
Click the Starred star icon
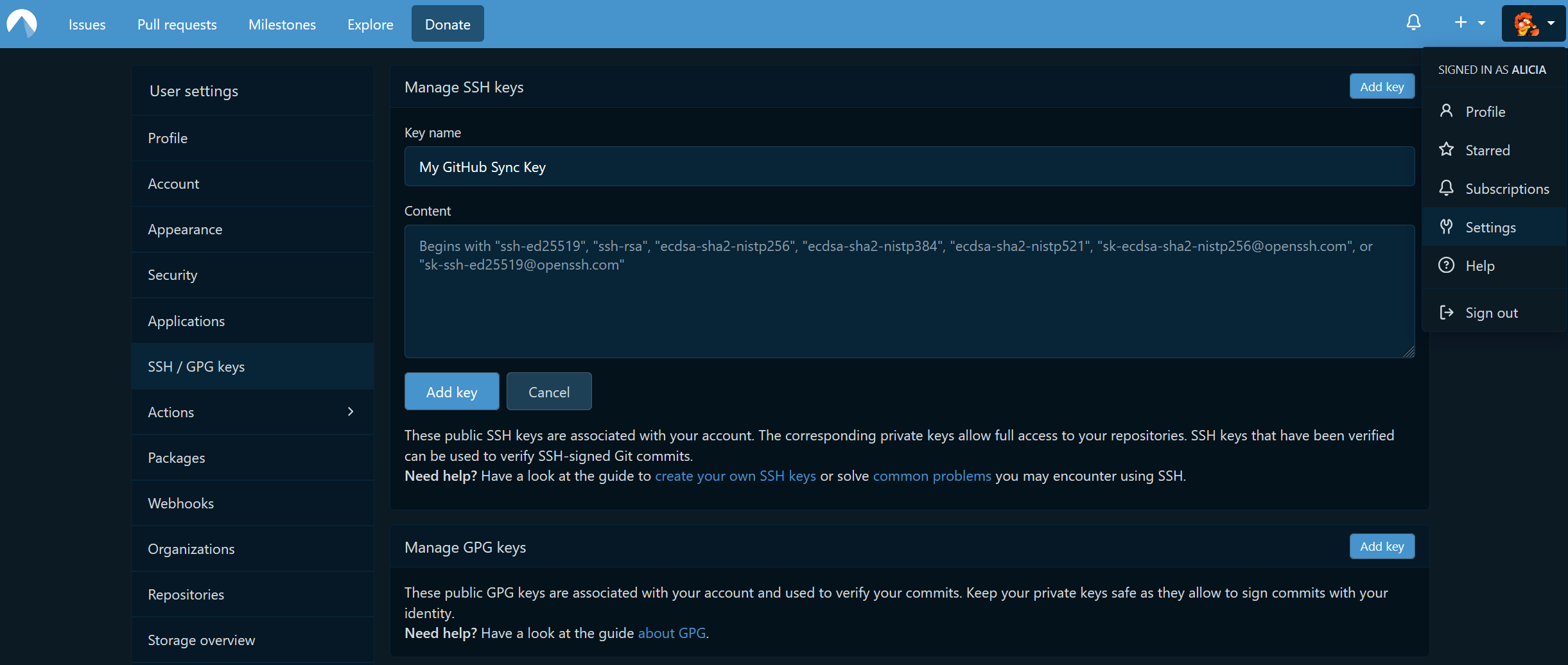1446,150
